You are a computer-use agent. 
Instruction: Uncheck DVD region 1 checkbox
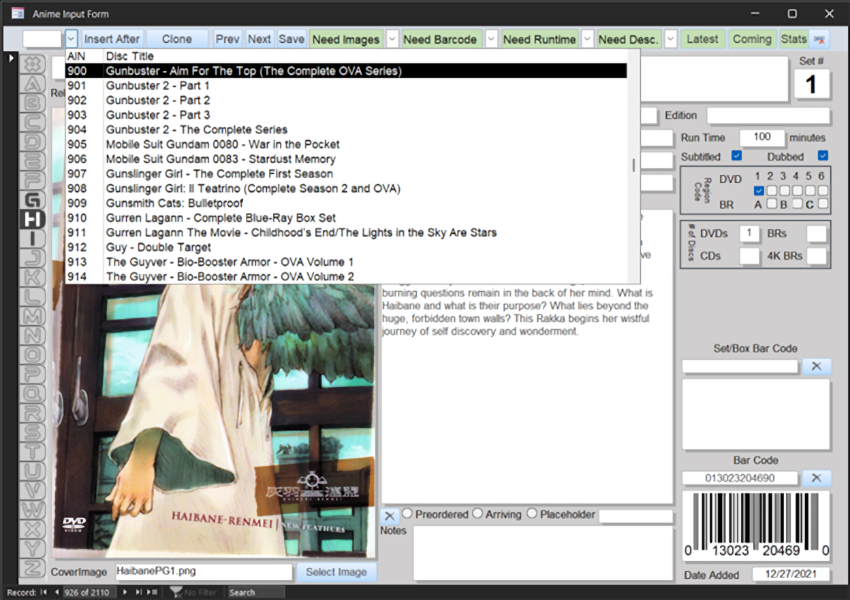pyautogui.click(x=758, y=190)
